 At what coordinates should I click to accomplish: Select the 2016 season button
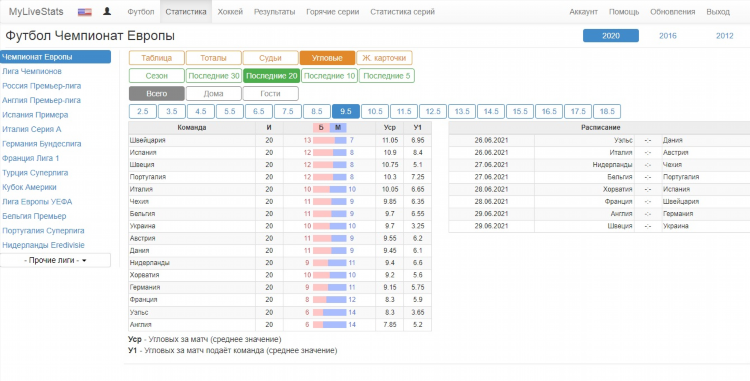[x=667, y=36]
